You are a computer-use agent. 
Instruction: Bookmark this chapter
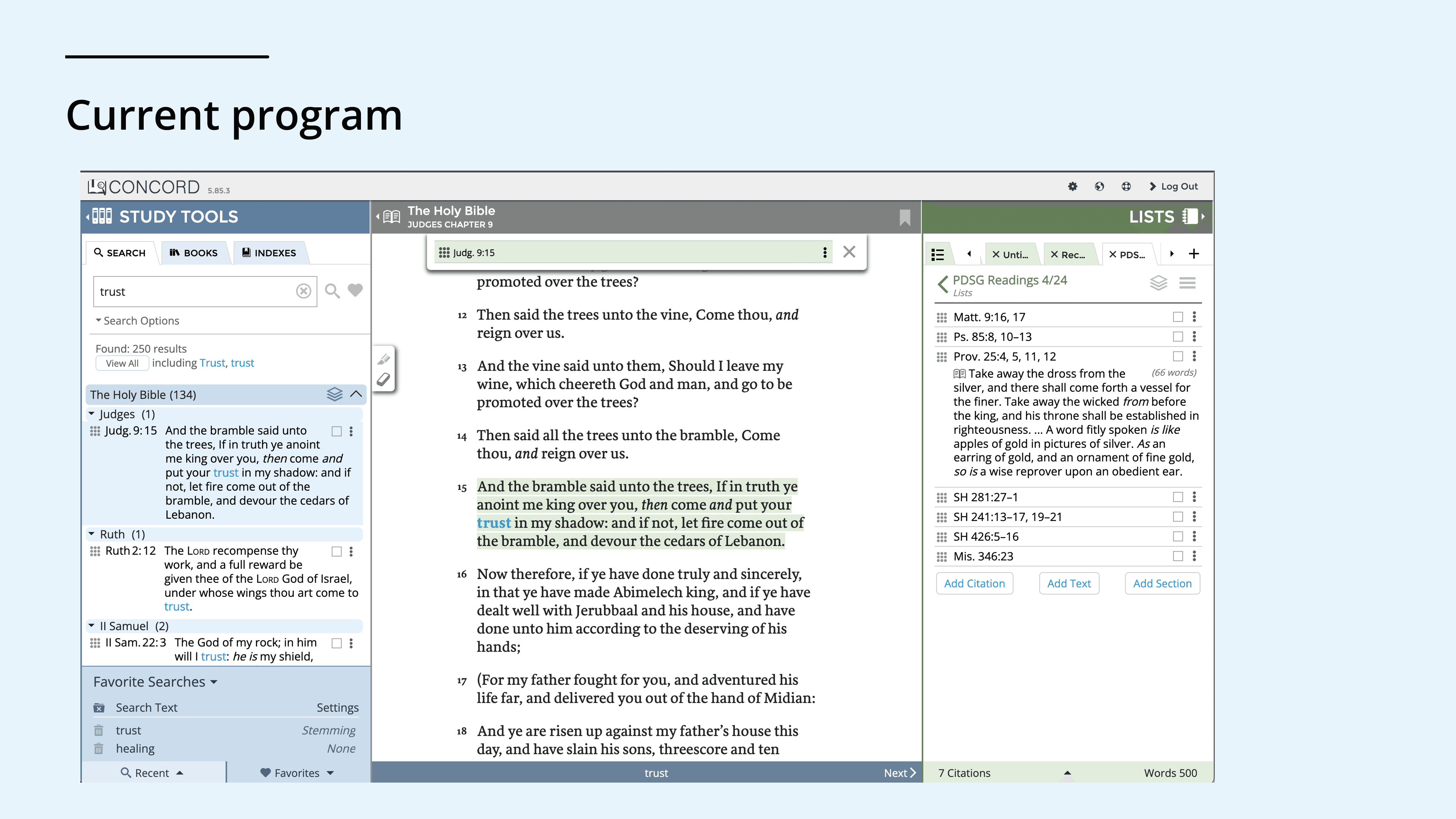905,217
